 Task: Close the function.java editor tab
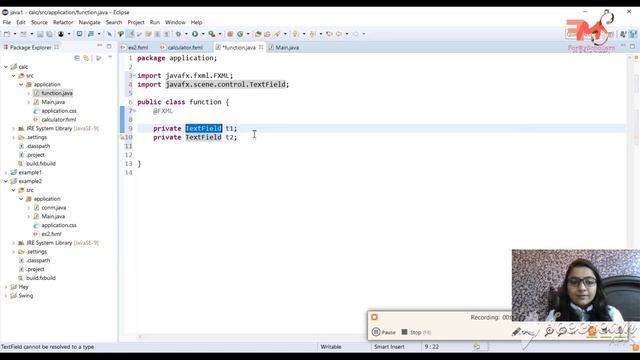tap(261, 47)
